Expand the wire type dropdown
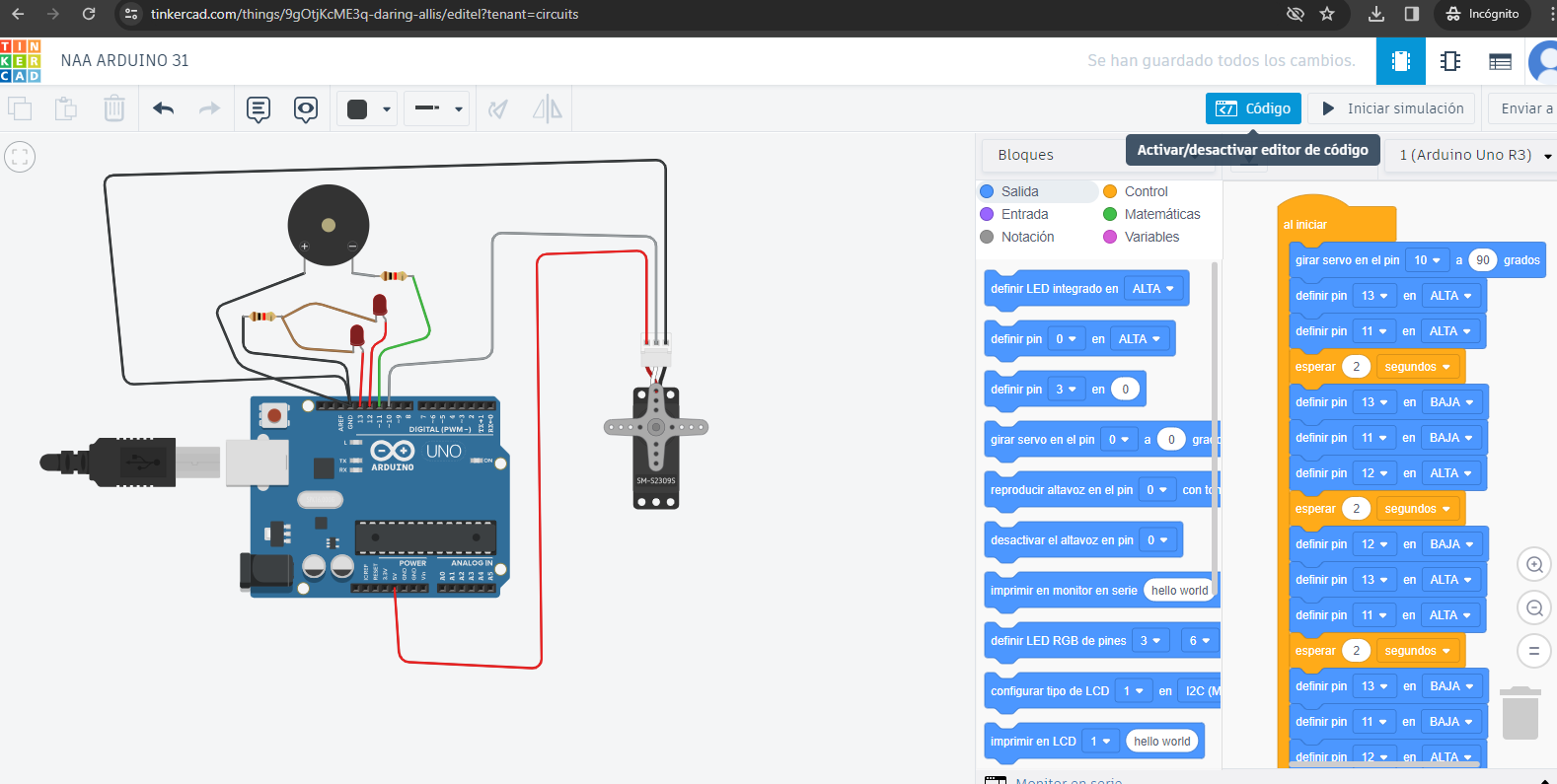 pyautogui.click(x=439, y=108)
